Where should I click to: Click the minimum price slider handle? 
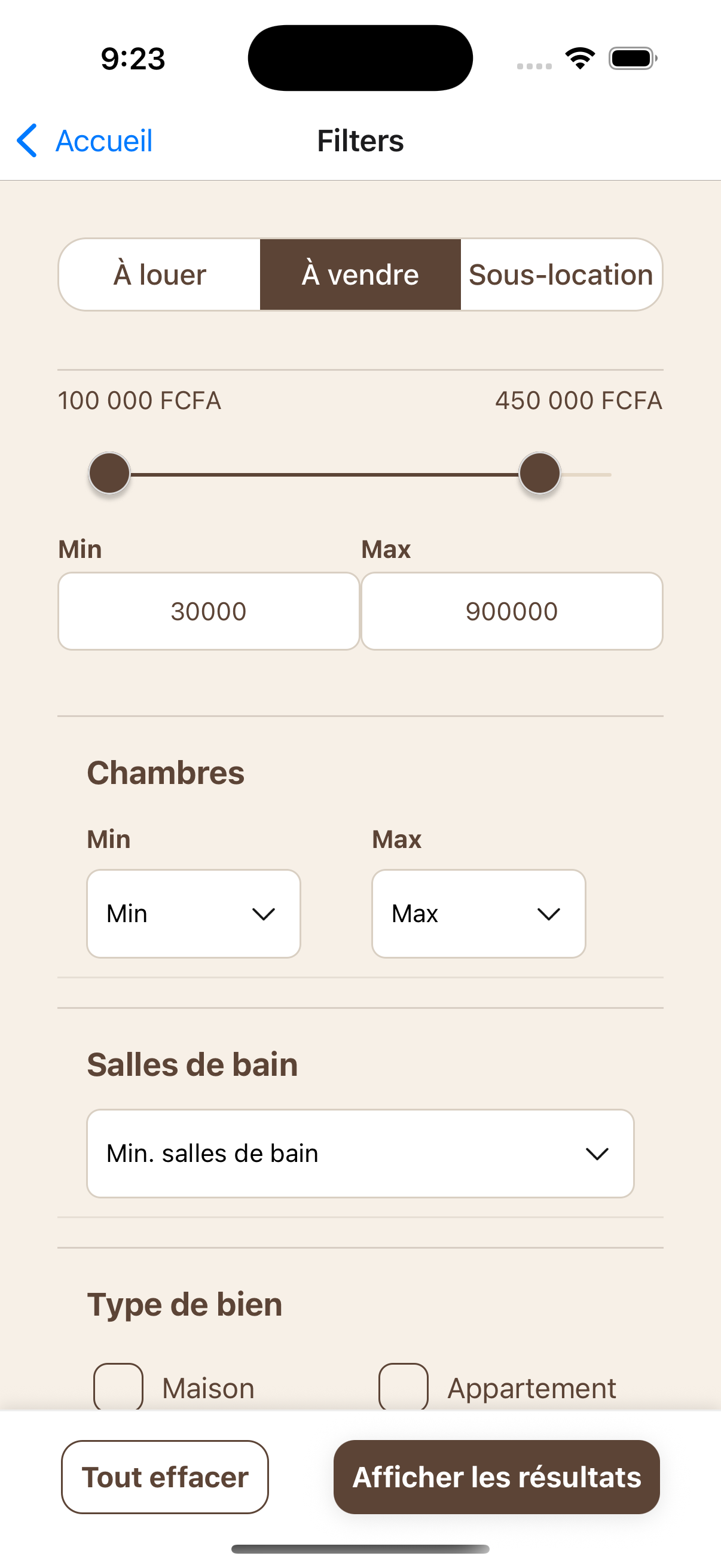(x=109, y=474)
